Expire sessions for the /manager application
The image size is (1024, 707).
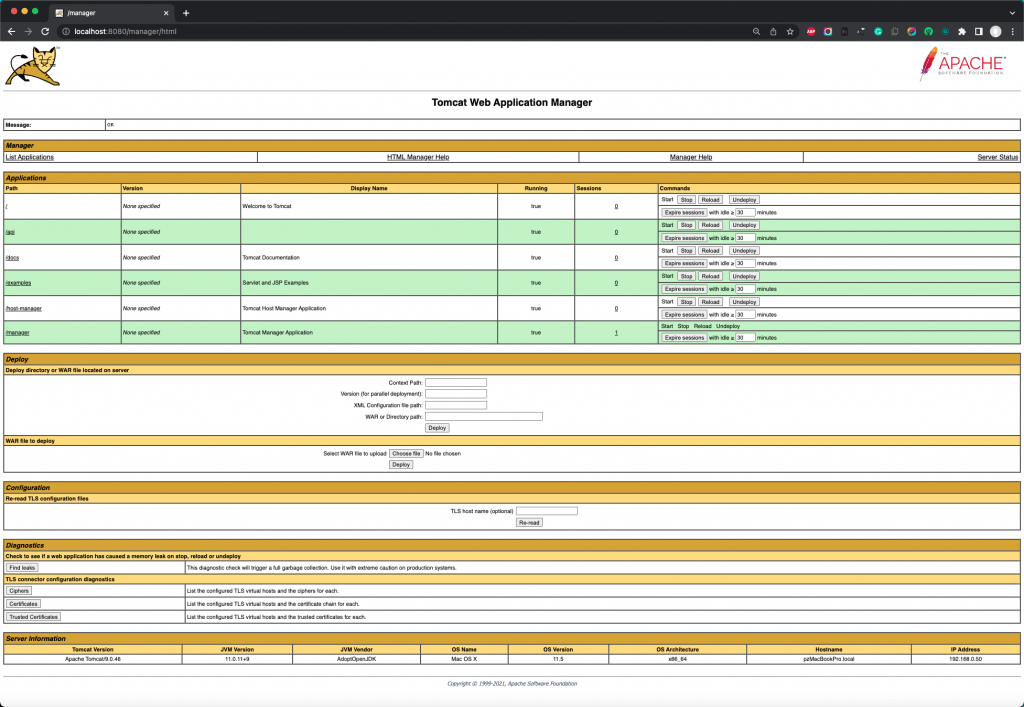[684, 338]
